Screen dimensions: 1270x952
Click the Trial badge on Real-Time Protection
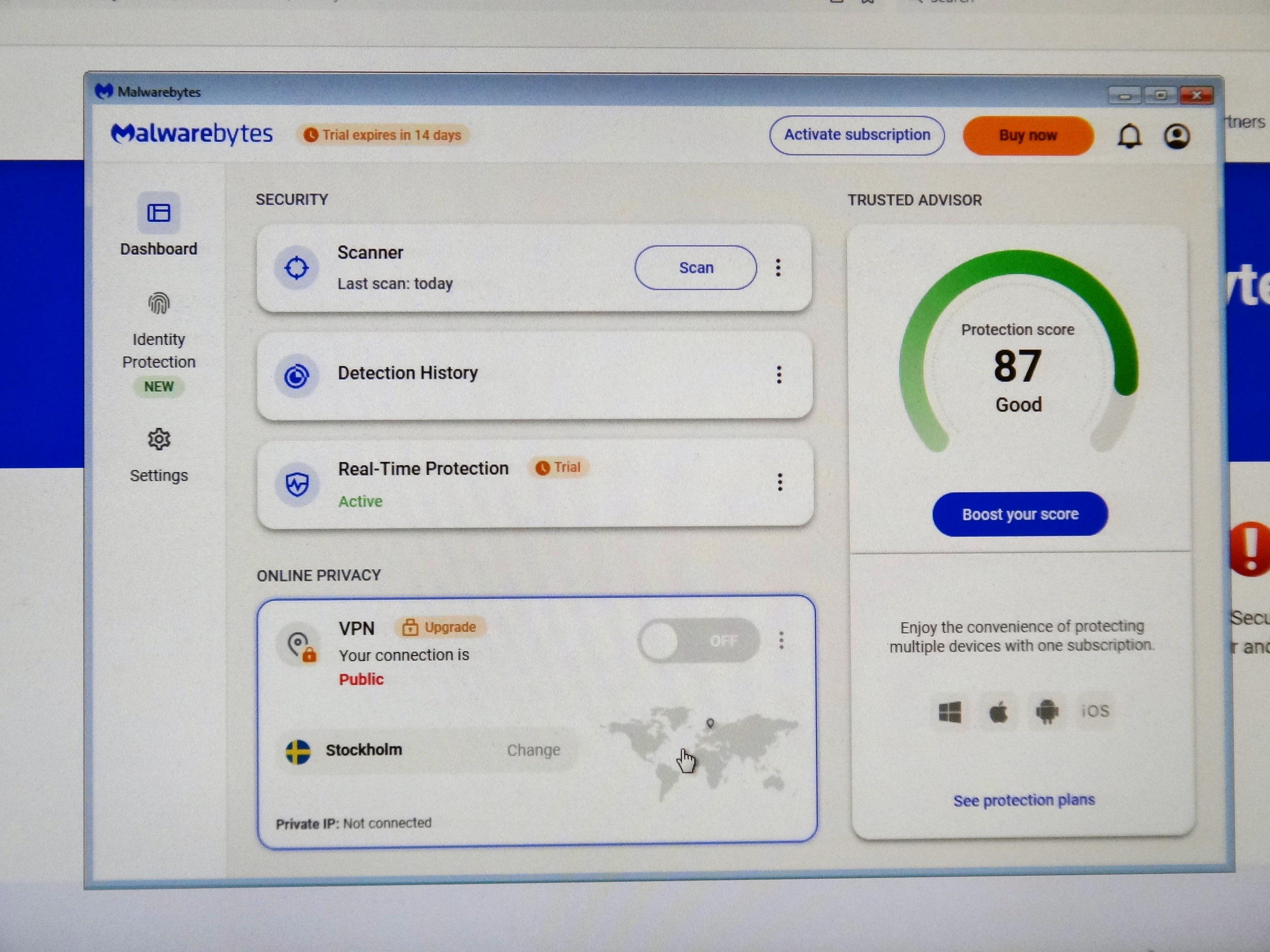pos(559,467)
